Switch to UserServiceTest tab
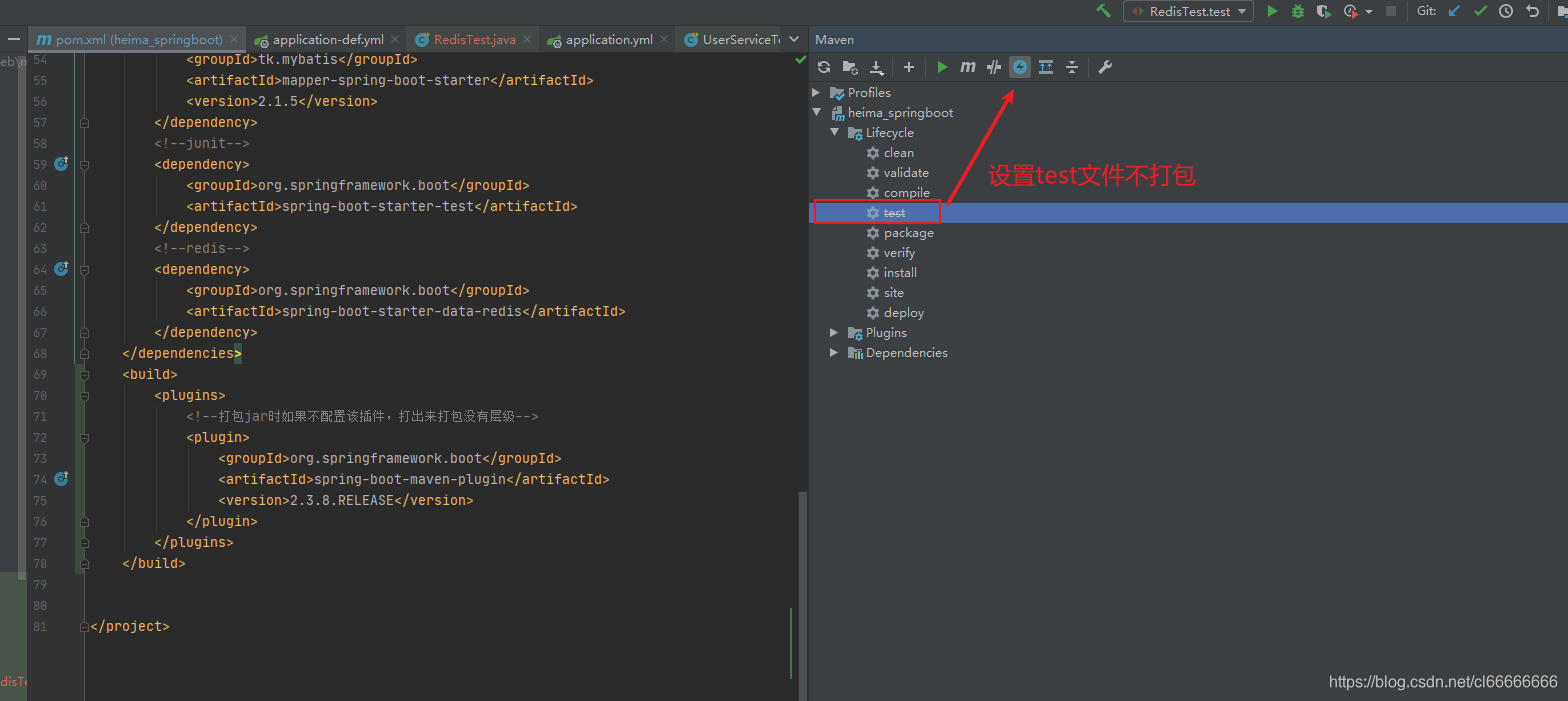 [731, 40]
